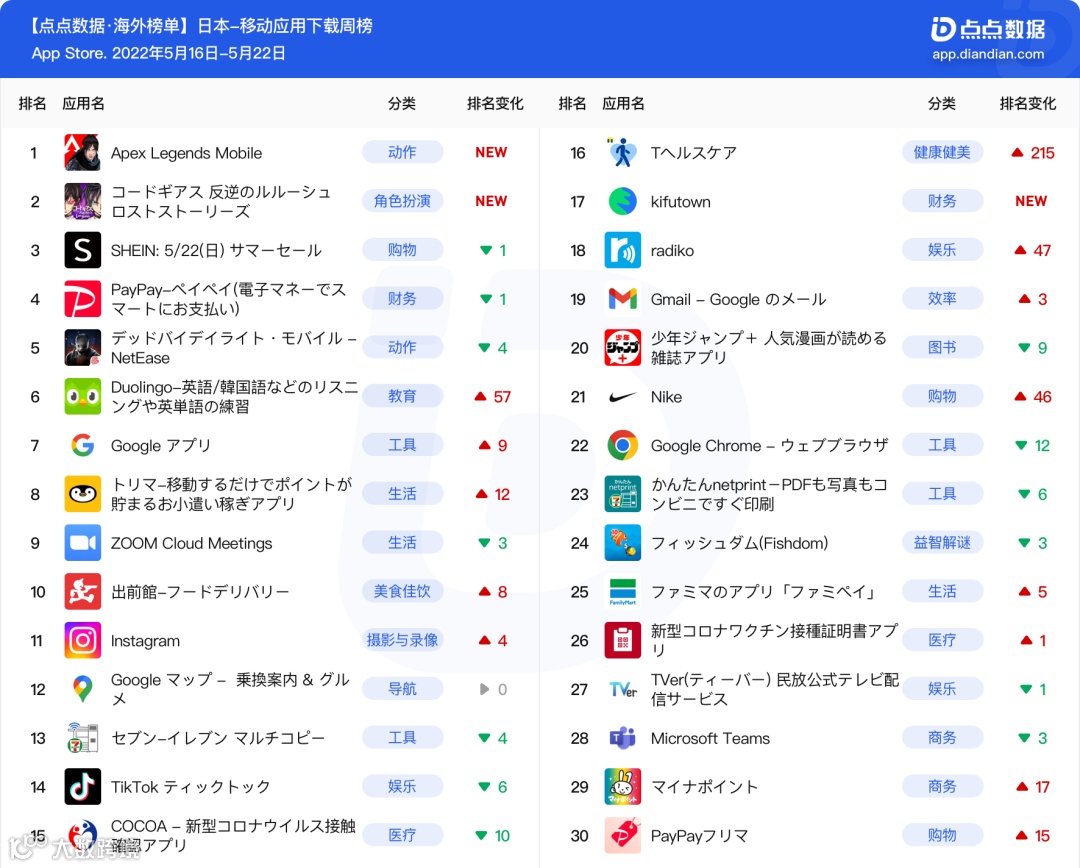Select the Instagram app icon
Viewport: 1080px width, 868px height.
(82, 641)
